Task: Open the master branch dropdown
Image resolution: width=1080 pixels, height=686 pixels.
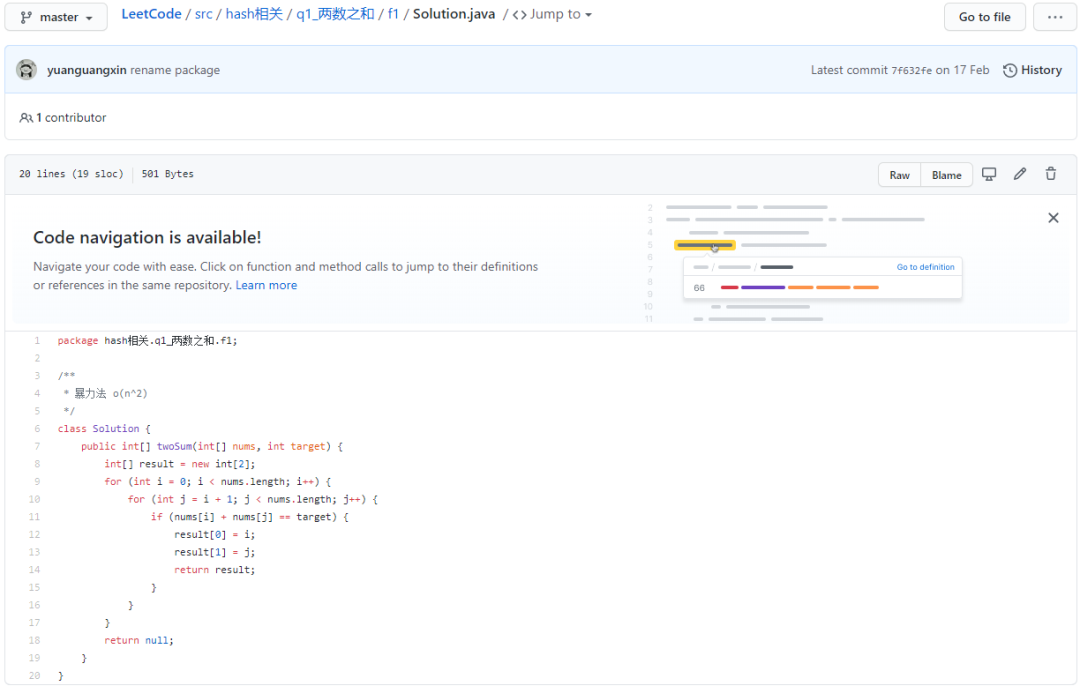Action: [56, 18]
